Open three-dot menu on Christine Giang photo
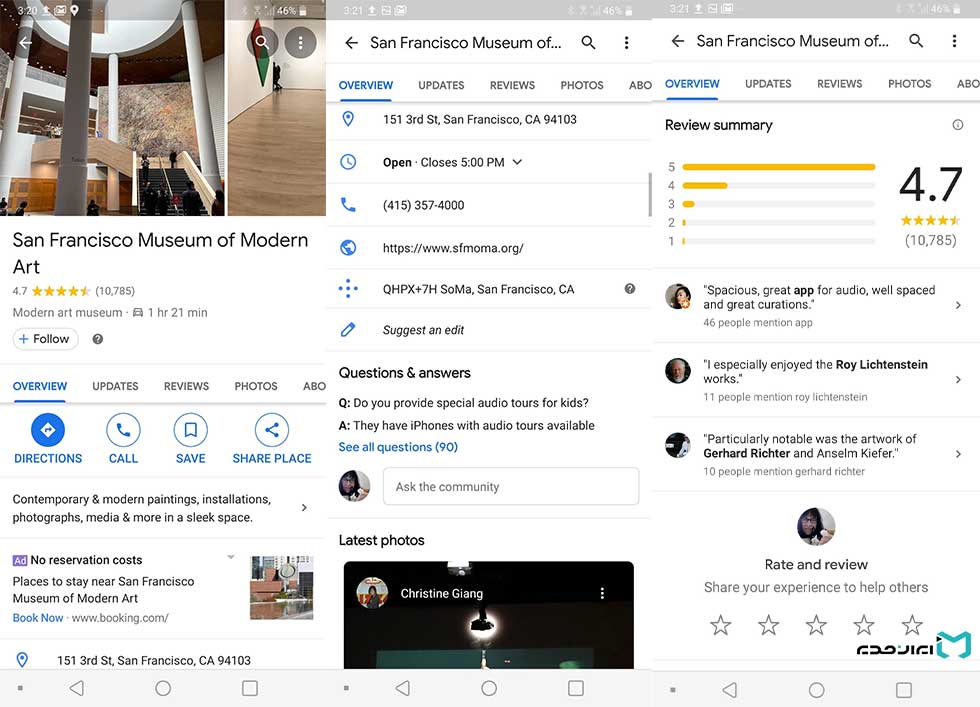 (602, 593)
